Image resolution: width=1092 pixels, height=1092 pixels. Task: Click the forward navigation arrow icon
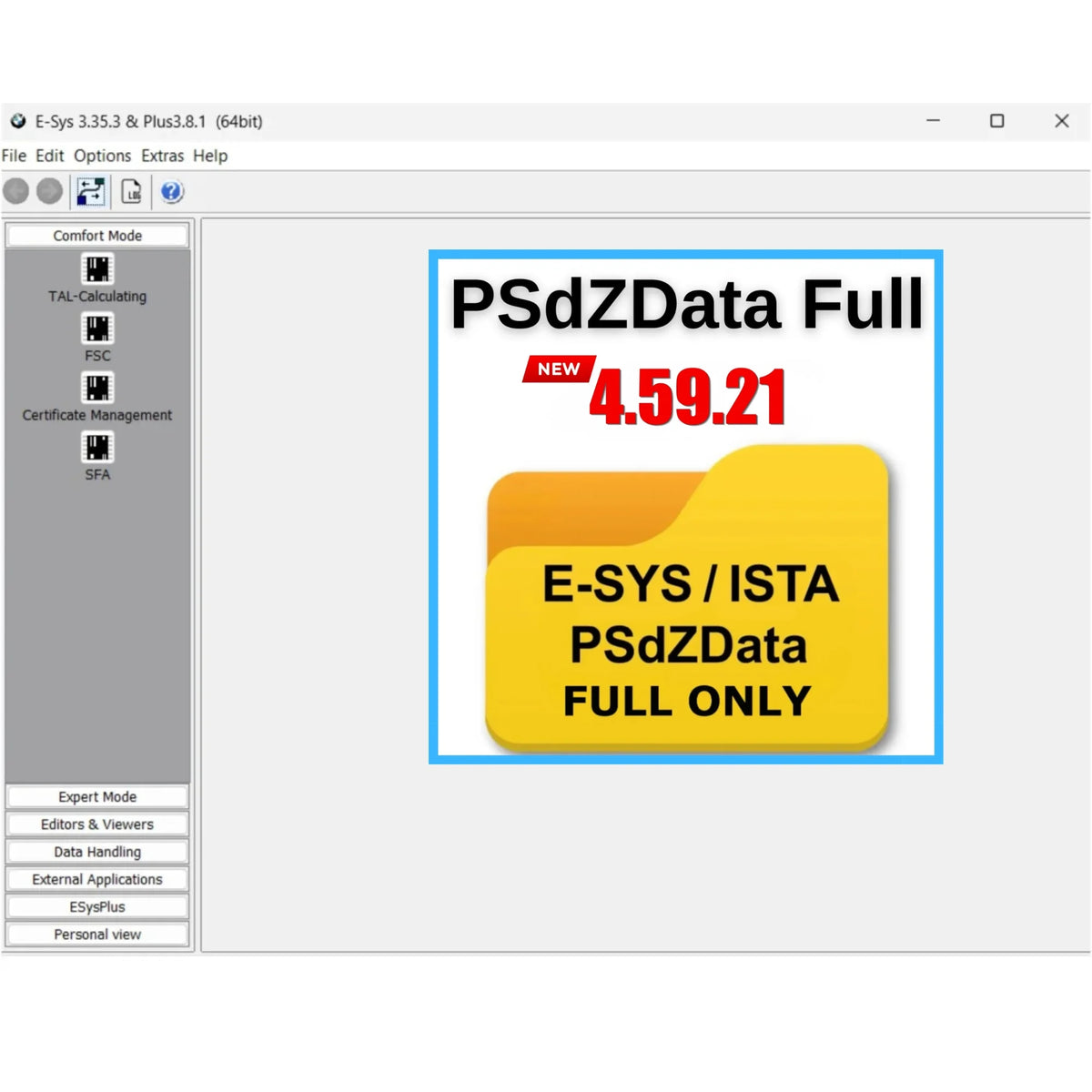coord(49,191)
